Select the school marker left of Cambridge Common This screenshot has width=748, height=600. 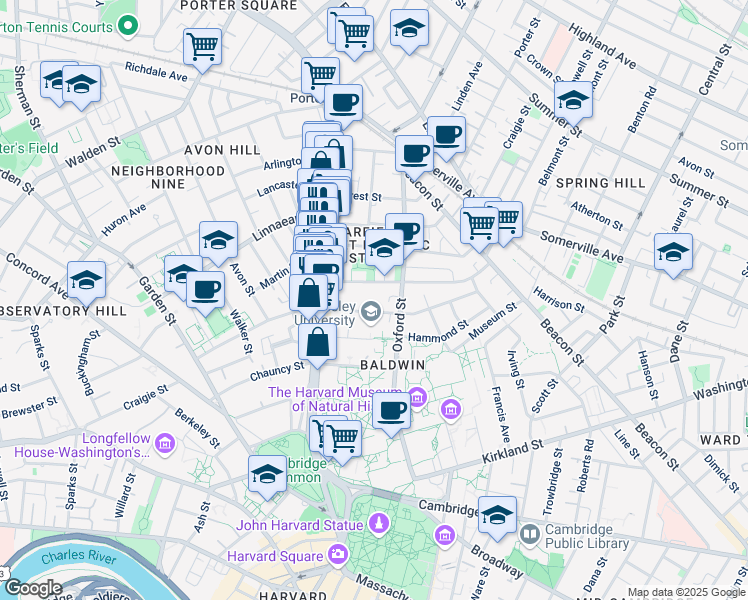267,477
